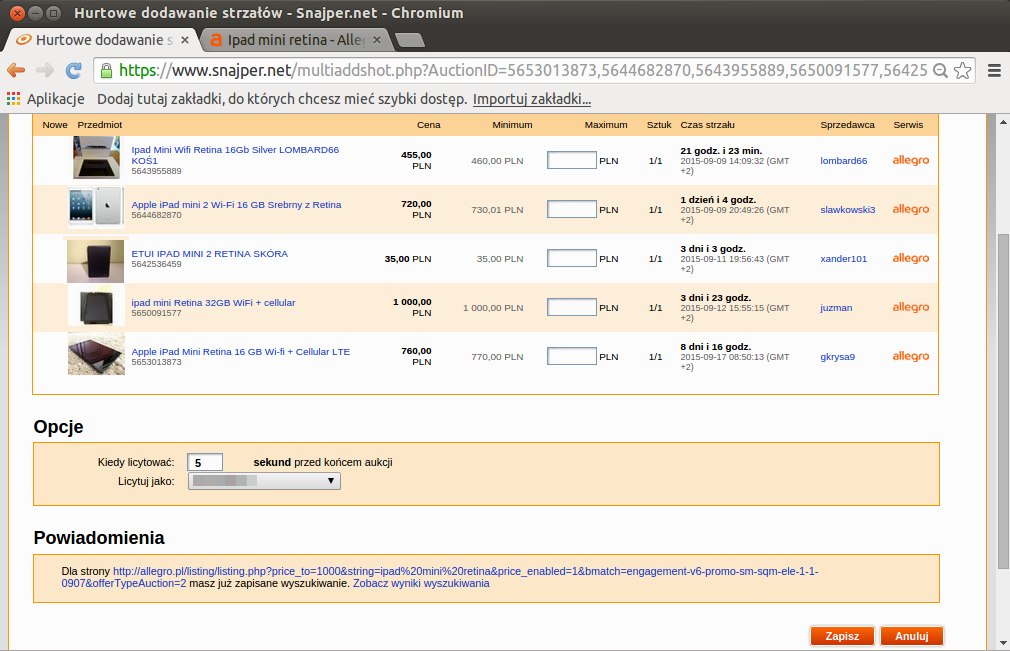This screenshot has height=651, width=1010.
Task: Reload the Snajper.net page
Action: tap(73, 70)
